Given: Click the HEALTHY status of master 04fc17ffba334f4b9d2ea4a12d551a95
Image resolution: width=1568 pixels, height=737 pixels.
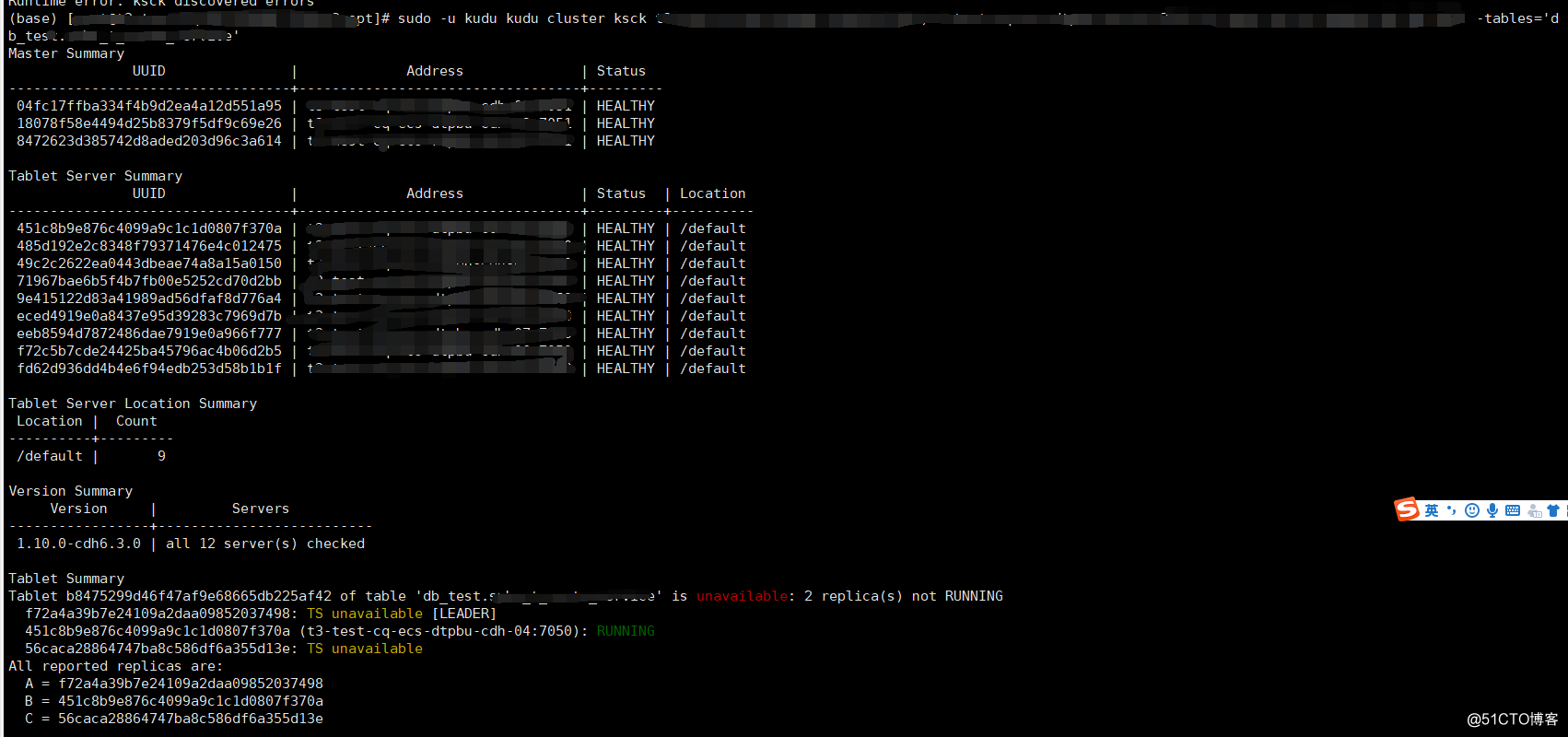Looking at the screenshot, I should pyautogui.click(x=626, y=106).
